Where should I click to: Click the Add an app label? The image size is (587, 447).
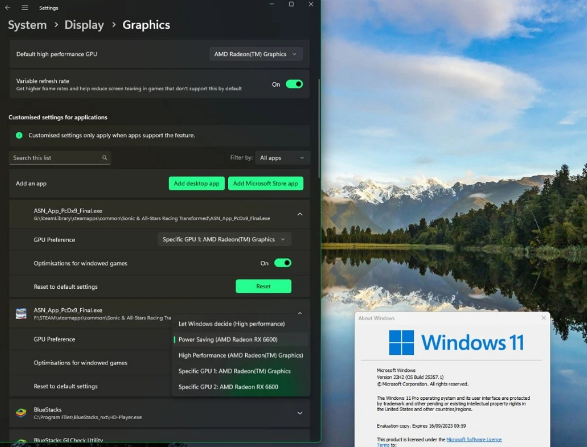coord(31,183)
